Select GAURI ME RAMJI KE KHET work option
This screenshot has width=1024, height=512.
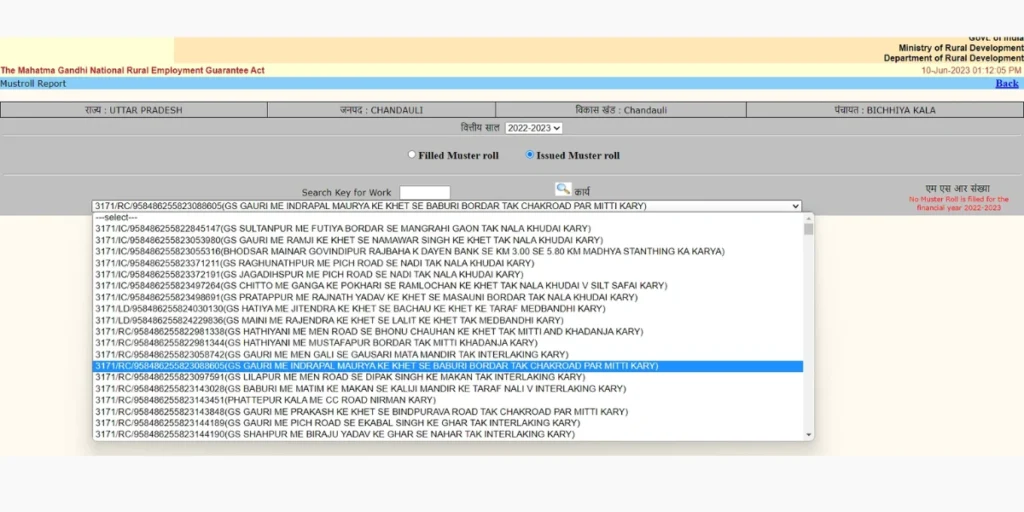349,240
